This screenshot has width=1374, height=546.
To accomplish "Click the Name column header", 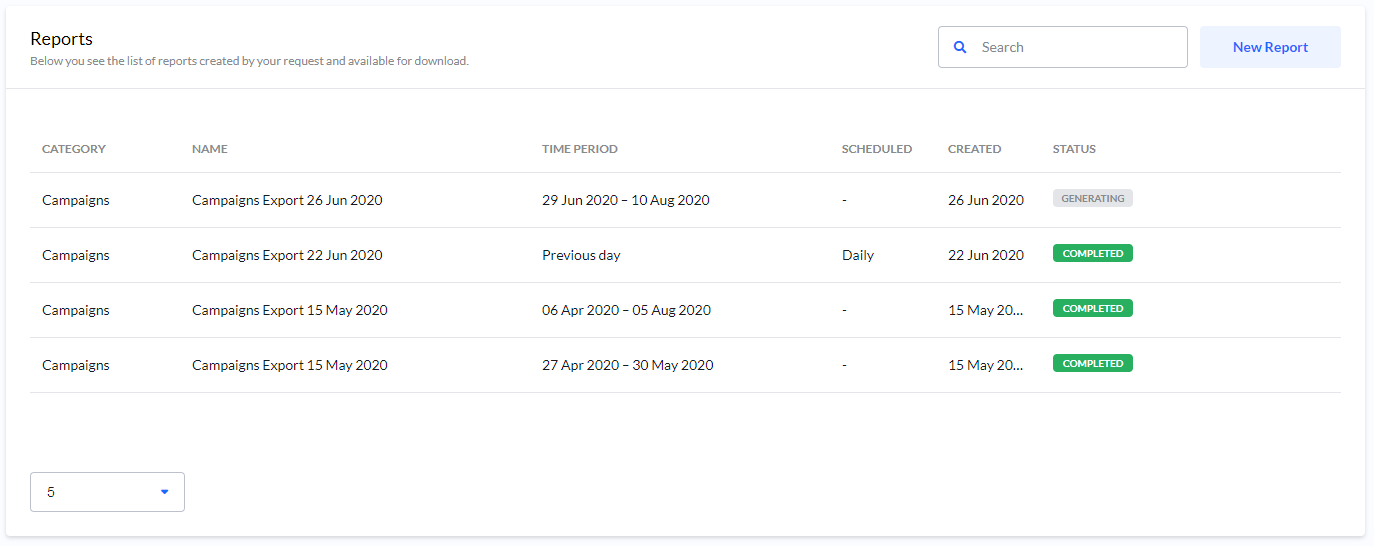I will tap(210, 149).
